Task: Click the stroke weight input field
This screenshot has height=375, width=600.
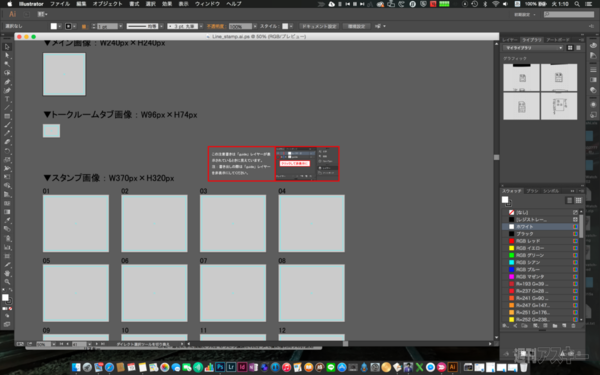Action: click(x=107, y=26)
